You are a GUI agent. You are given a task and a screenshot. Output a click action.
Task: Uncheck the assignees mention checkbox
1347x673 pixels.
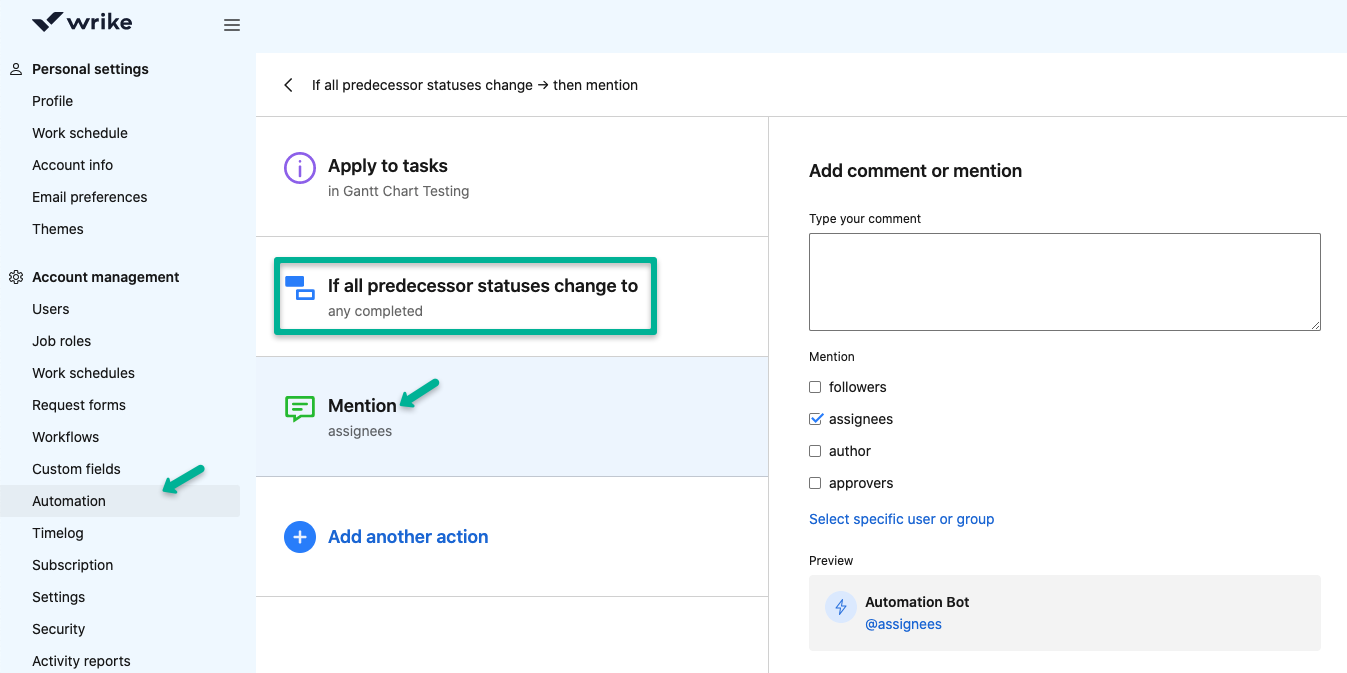[815, 419]
